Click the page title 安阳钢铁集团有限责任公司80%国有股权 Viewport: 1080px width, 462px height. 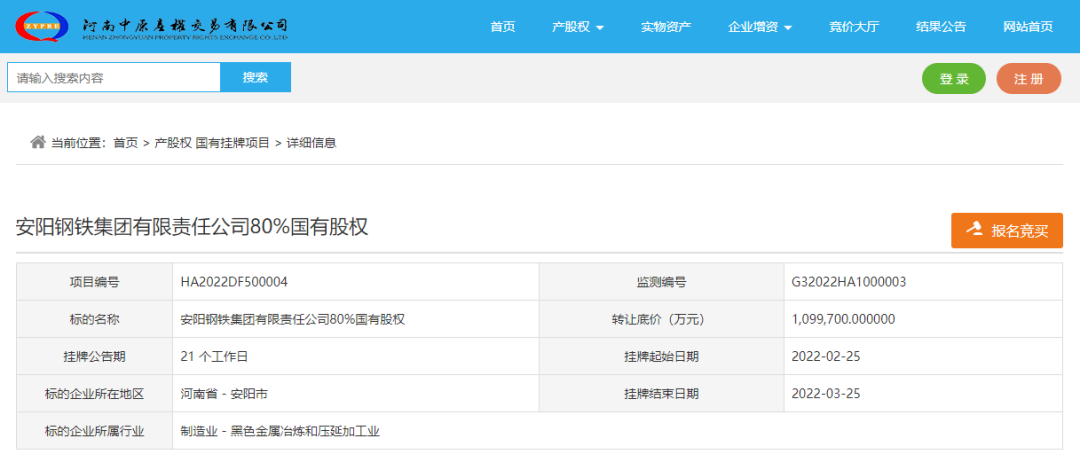192,227
